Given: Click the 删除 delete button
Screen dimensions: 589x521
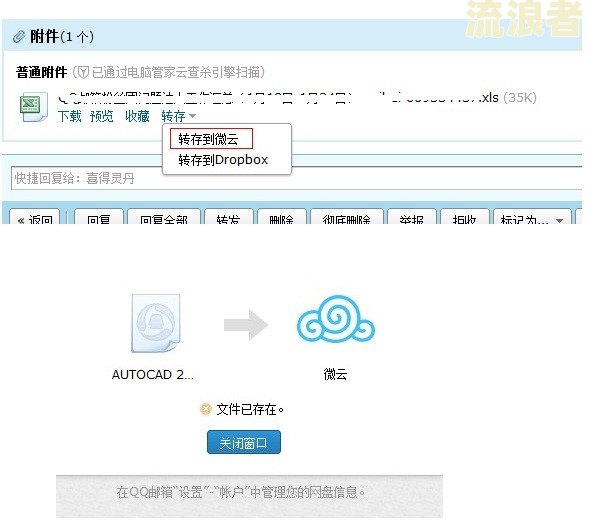Looking at the screenshot, I should (281, 217).
